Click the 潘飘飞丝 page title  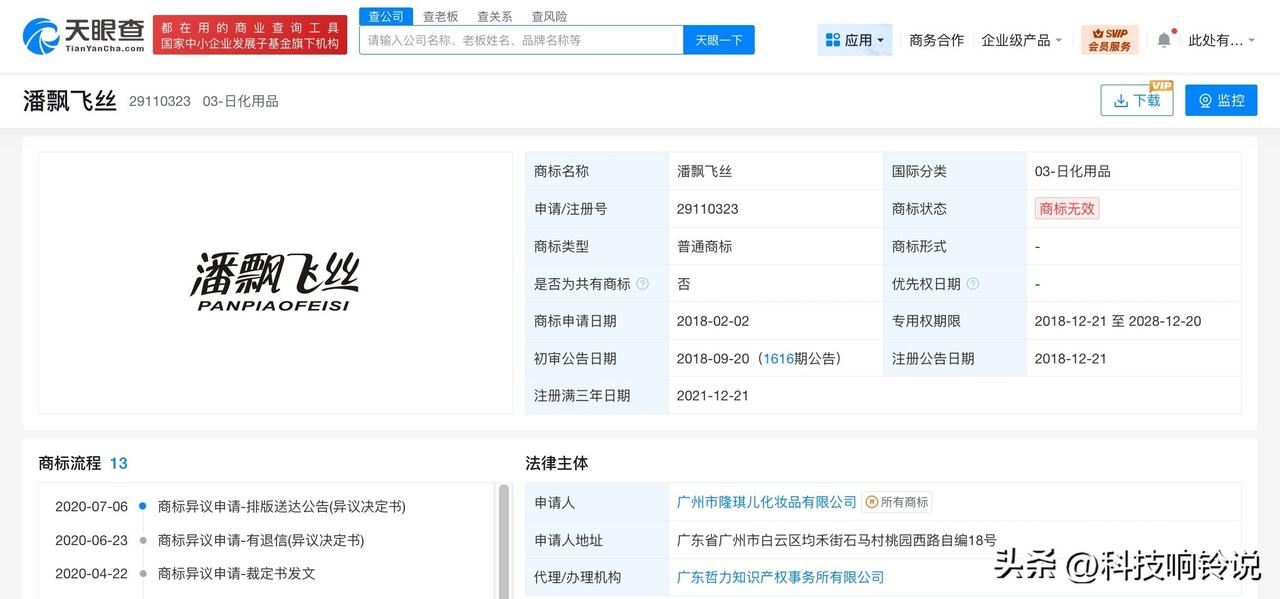(70, 100)
